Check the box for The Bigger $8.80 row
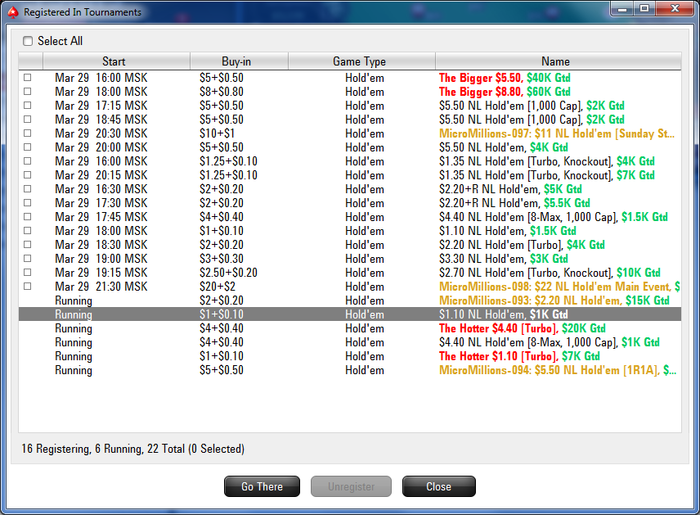 (28, 91)
